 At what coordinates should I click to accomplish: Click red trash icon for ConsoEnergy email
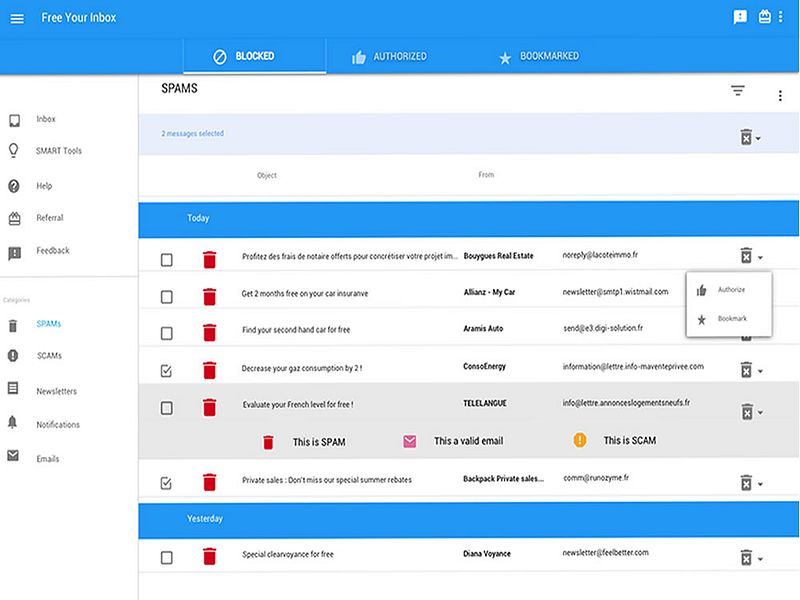coord(209,370)
